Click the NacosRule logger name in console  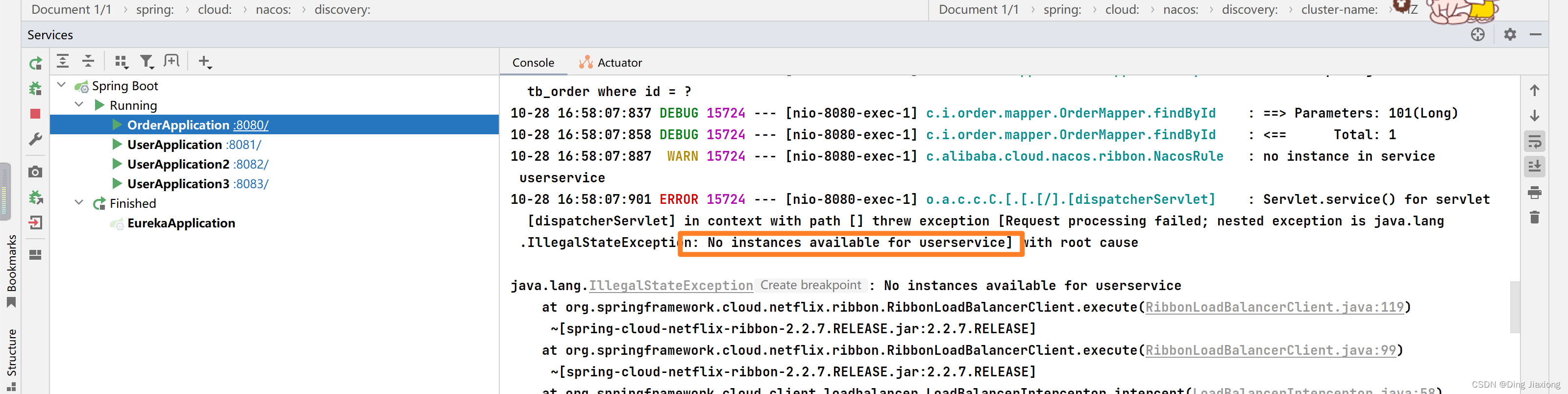coord(1075,156)
